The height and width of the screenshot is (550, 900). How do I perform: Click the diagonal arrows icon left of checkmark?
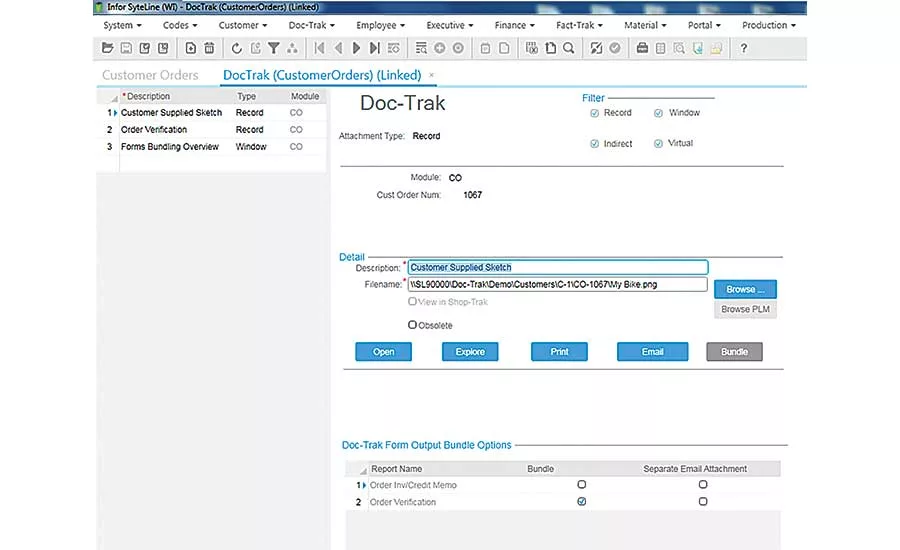tap(596, 48)
